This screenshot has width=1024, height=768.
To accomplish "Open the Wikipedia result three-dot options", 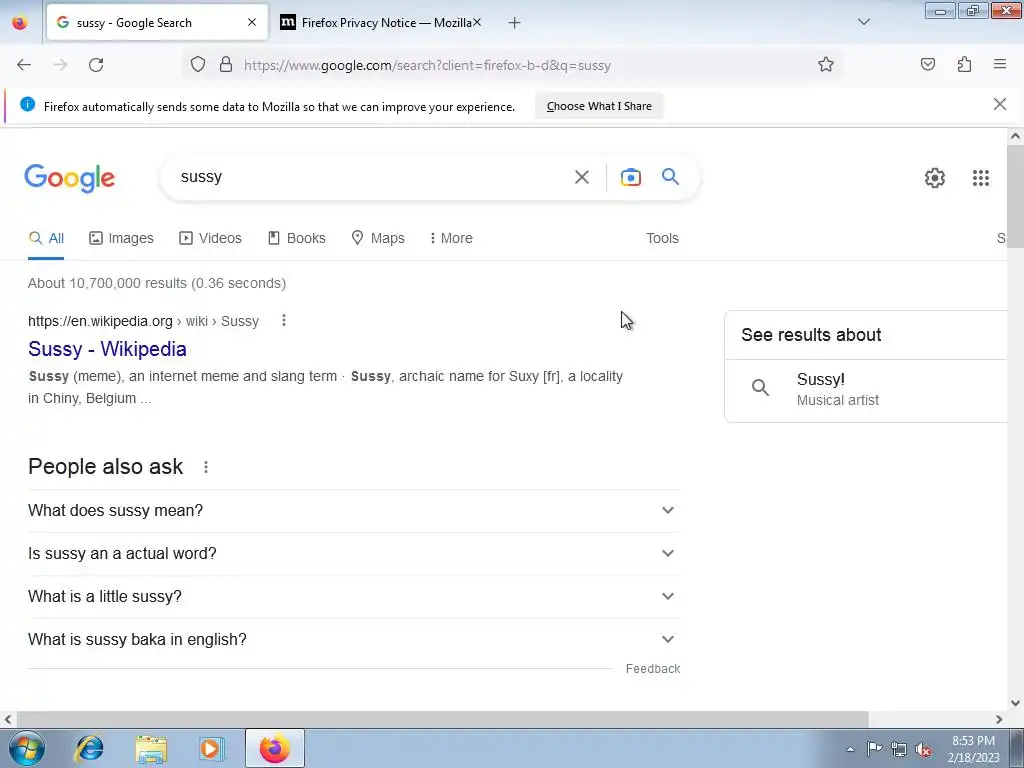I will point(283,320).
